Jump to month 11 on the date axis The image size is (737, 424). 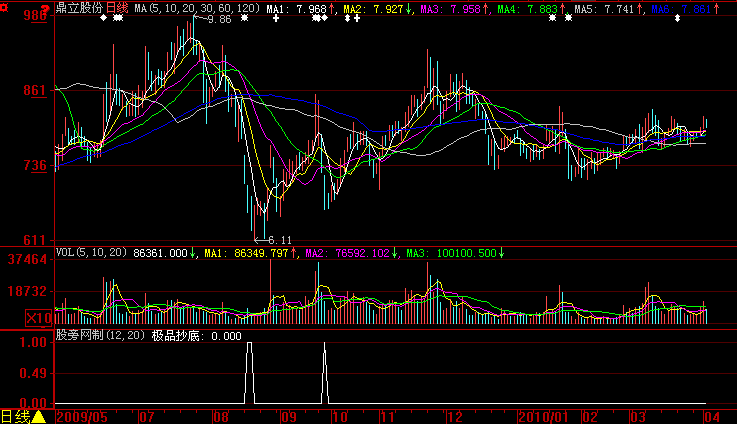(388, 417)
